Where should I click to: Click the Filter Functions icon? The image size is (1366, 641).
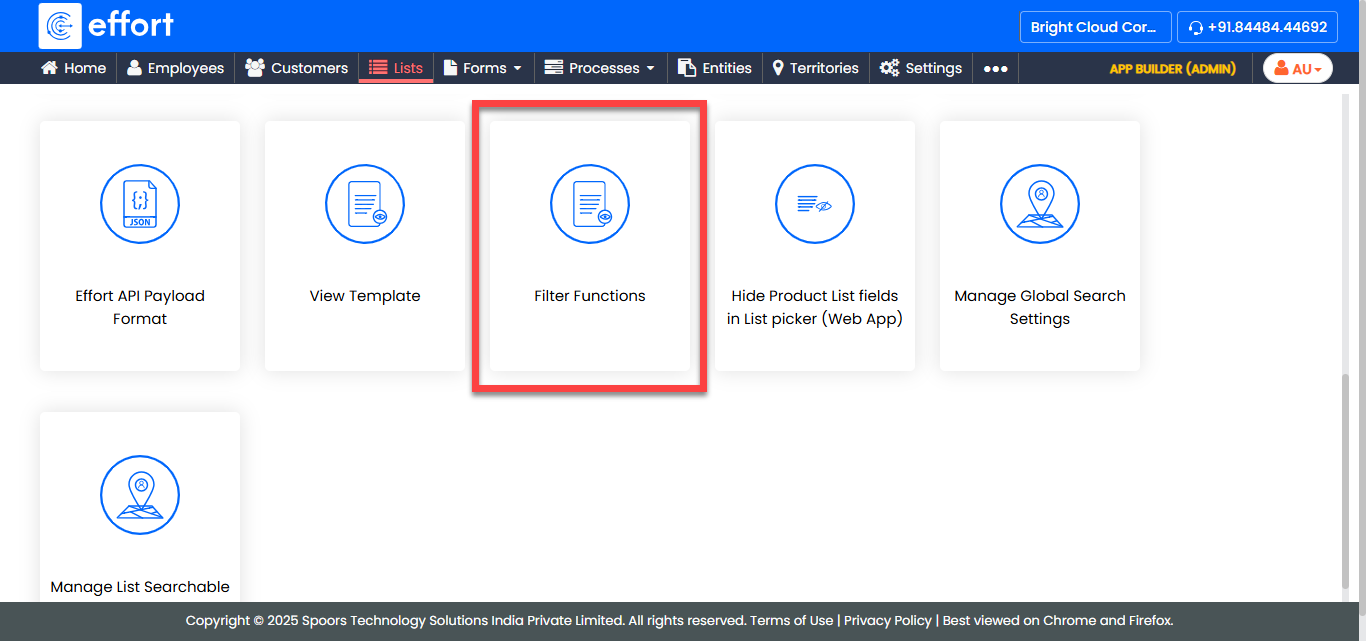[x=590, y=204]
